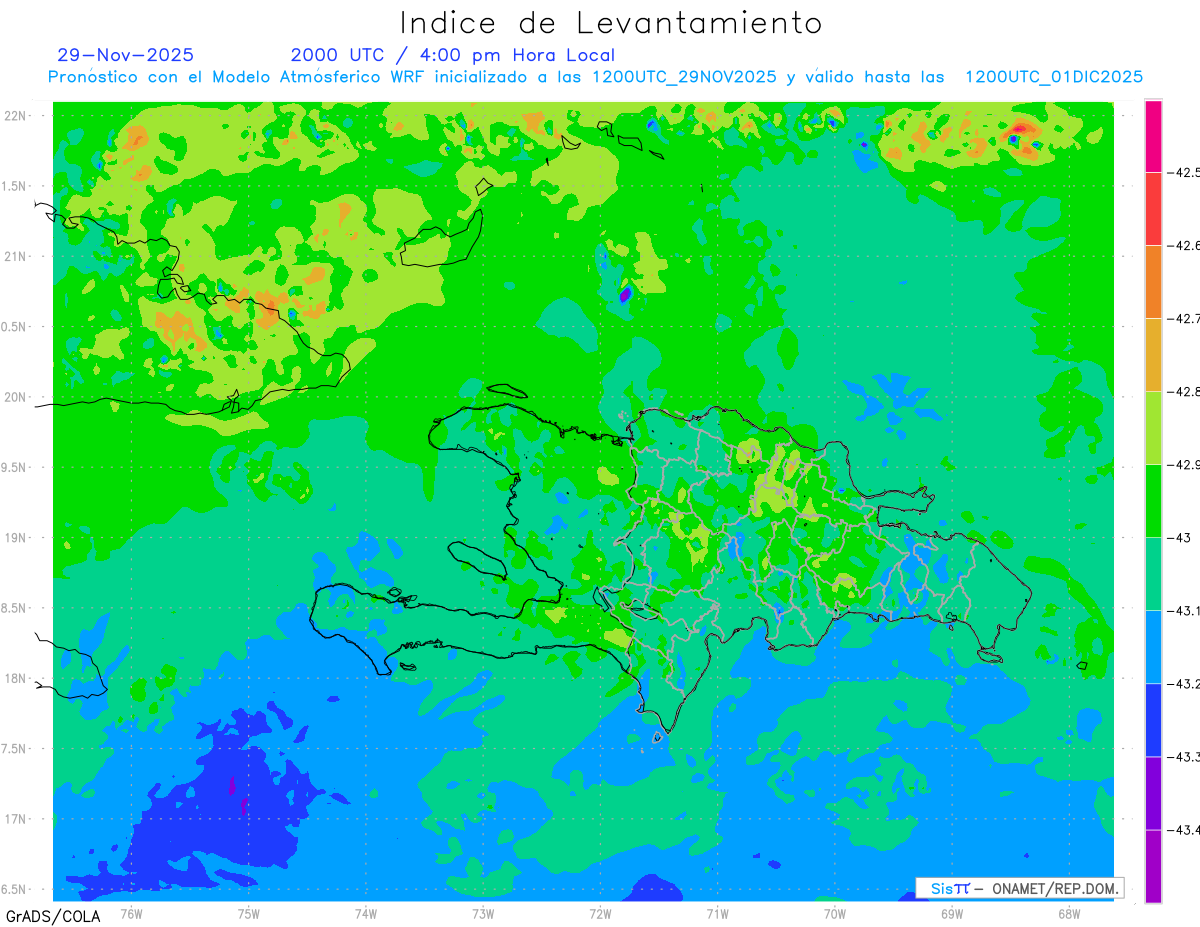Click the latitude label '20N'
Image resolution: width=1200 pixels, height=927 pixels.
click(17, 397)
